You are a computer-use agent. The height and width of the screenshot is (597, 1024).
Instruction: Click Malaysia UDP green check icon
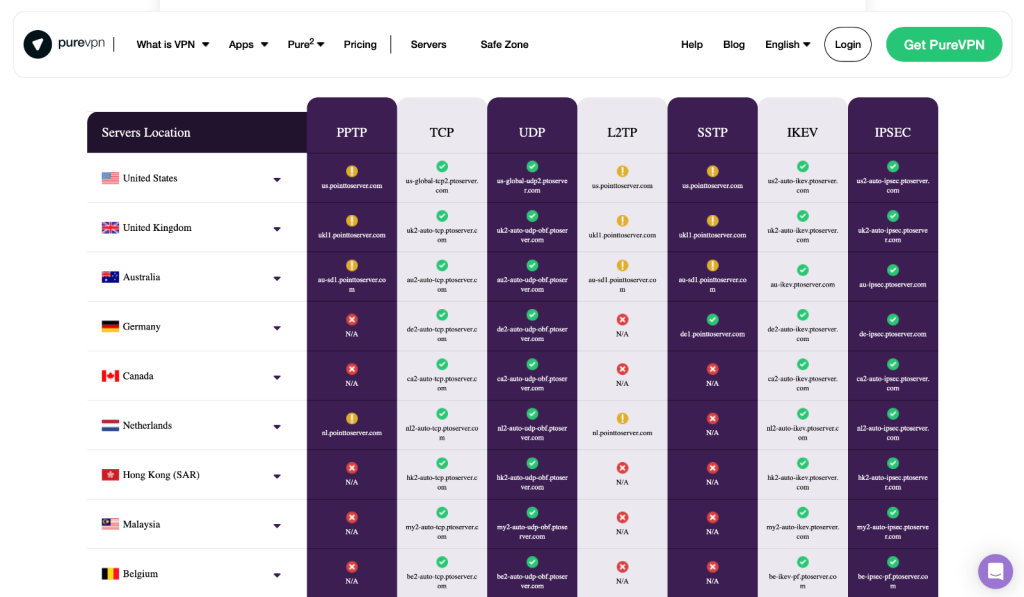[532, 513]
